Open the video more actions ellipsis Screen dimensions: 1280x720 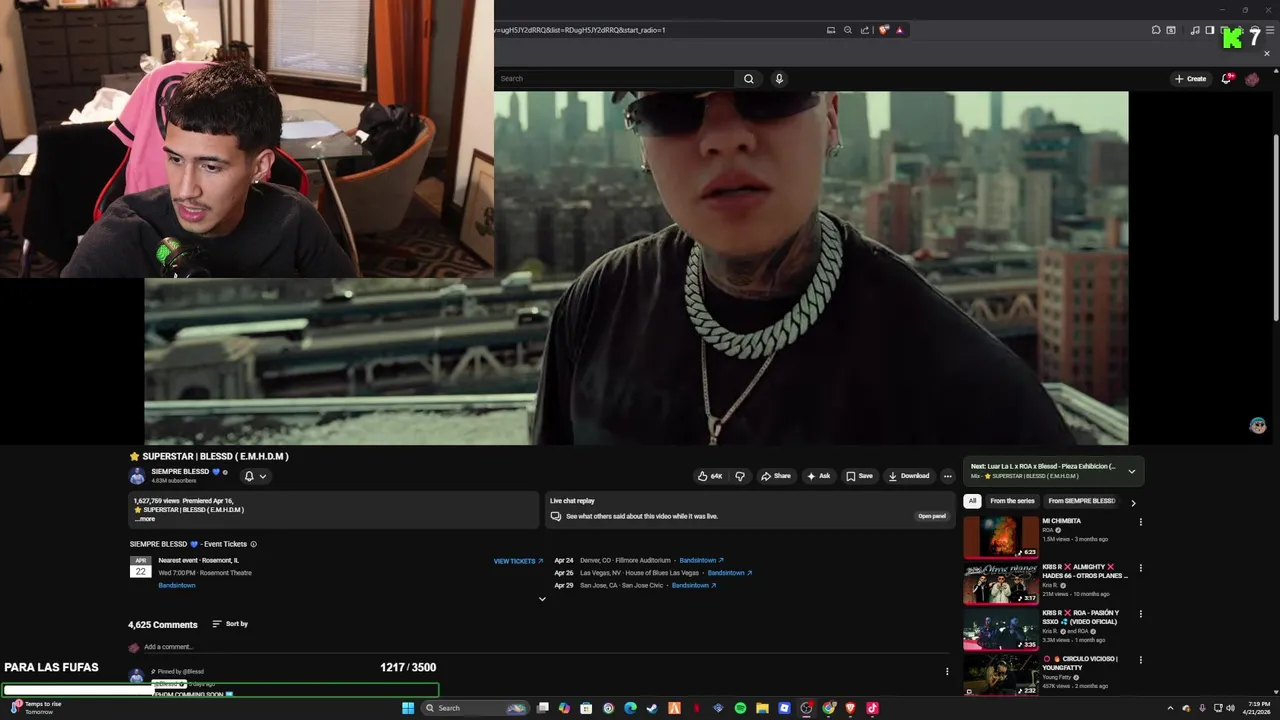(x=948, y=476)
